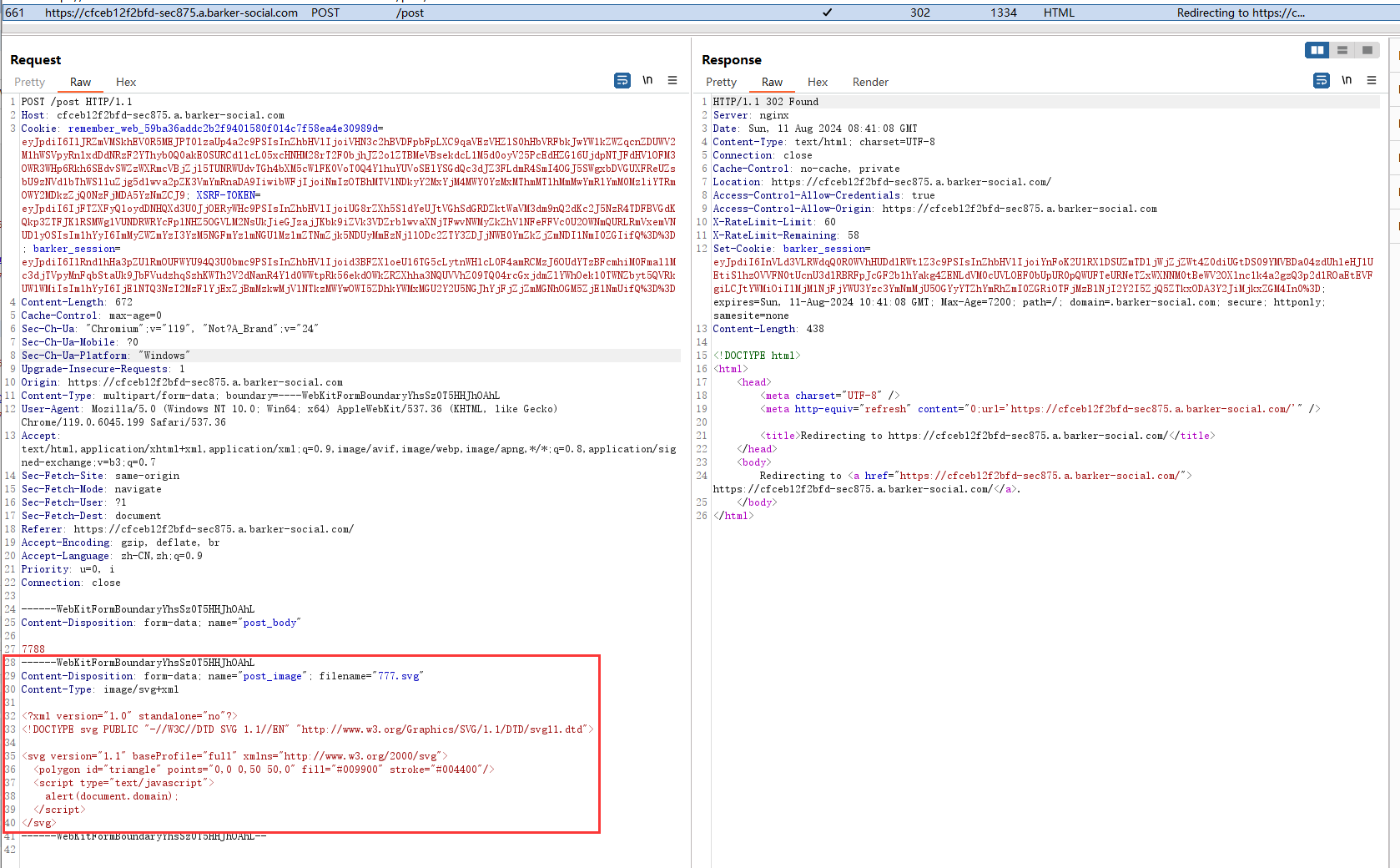Click Sec-Fetch-Site: same-origin header
Image resolution: width=1400 pixels, height=868 pixels.
(x=100, y=476)
